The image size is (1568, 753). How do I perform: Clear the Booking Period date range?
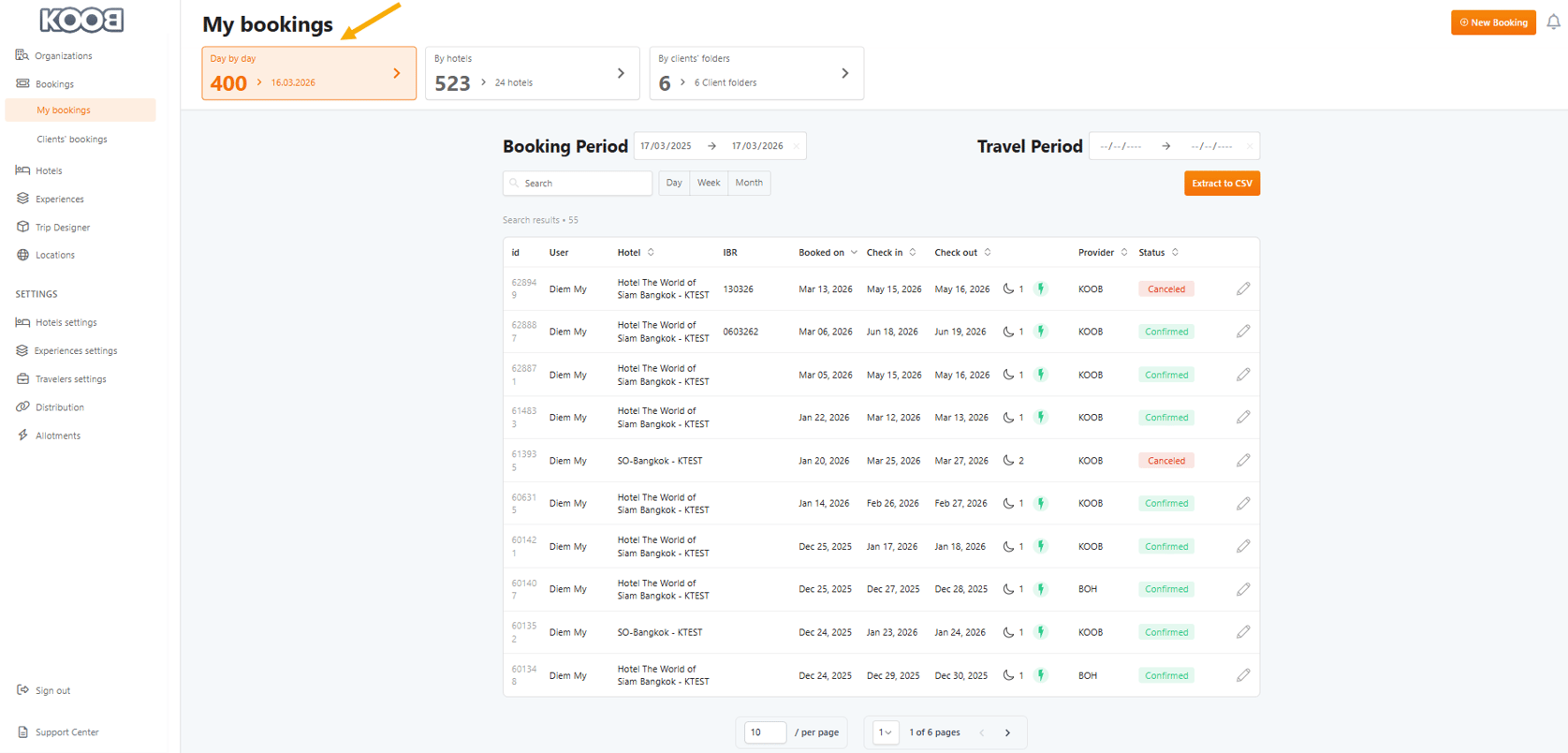click(797, 146)
